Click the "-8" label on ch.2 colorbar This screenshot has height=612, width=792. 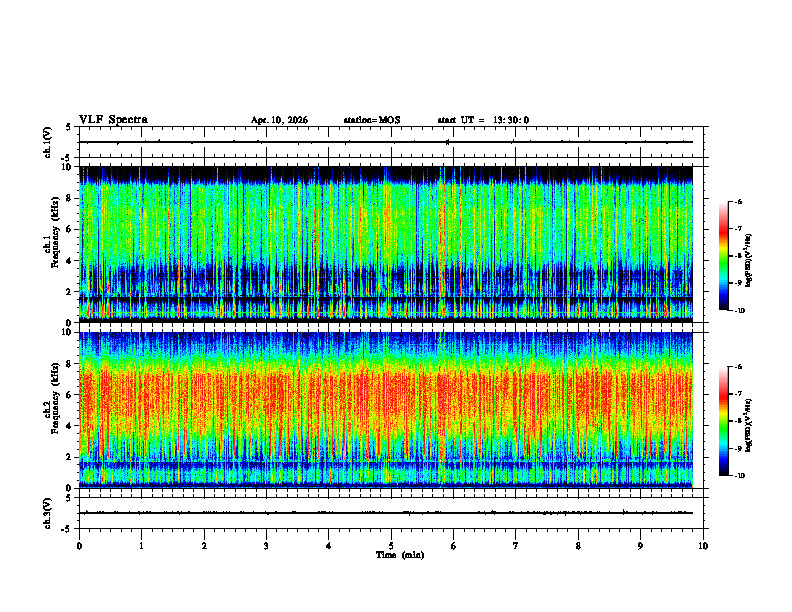pyautogui.click(x=738, y=421)
